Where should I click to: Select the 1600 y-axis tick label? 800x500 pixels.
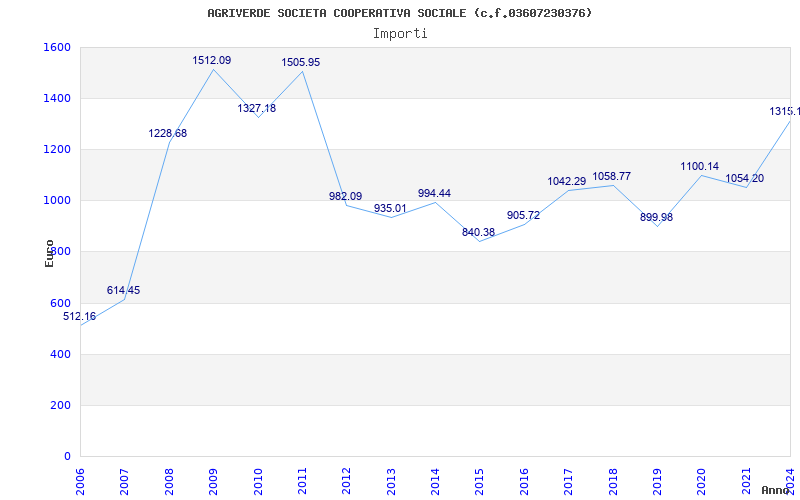coord(57,47)
